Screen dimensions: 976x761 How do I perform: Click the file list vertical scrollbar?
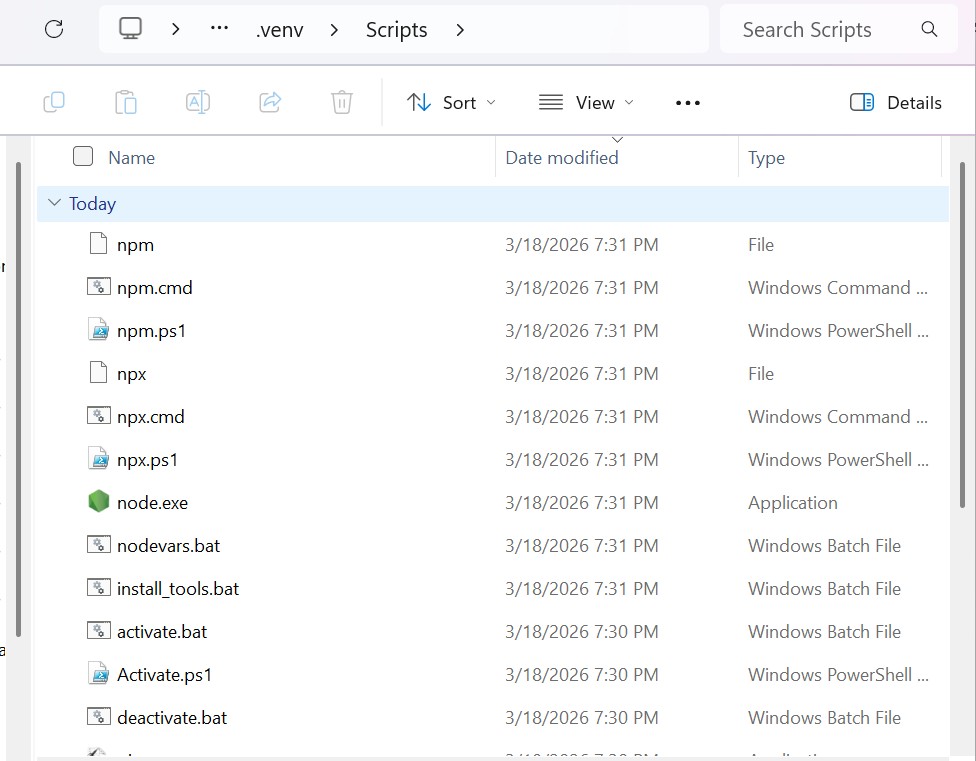[x=964, y=335]
